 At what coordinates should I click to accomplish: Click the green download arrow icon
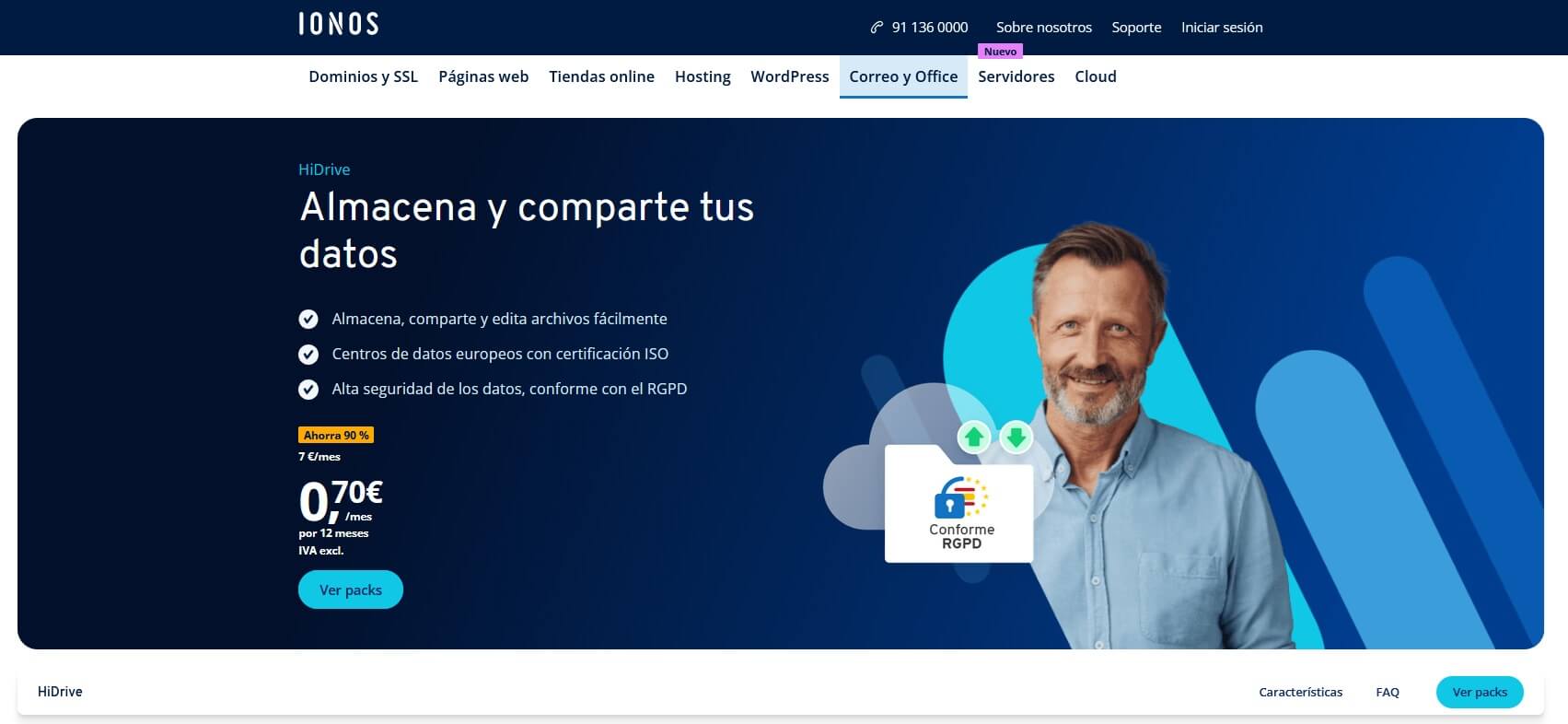(1016, 437)
